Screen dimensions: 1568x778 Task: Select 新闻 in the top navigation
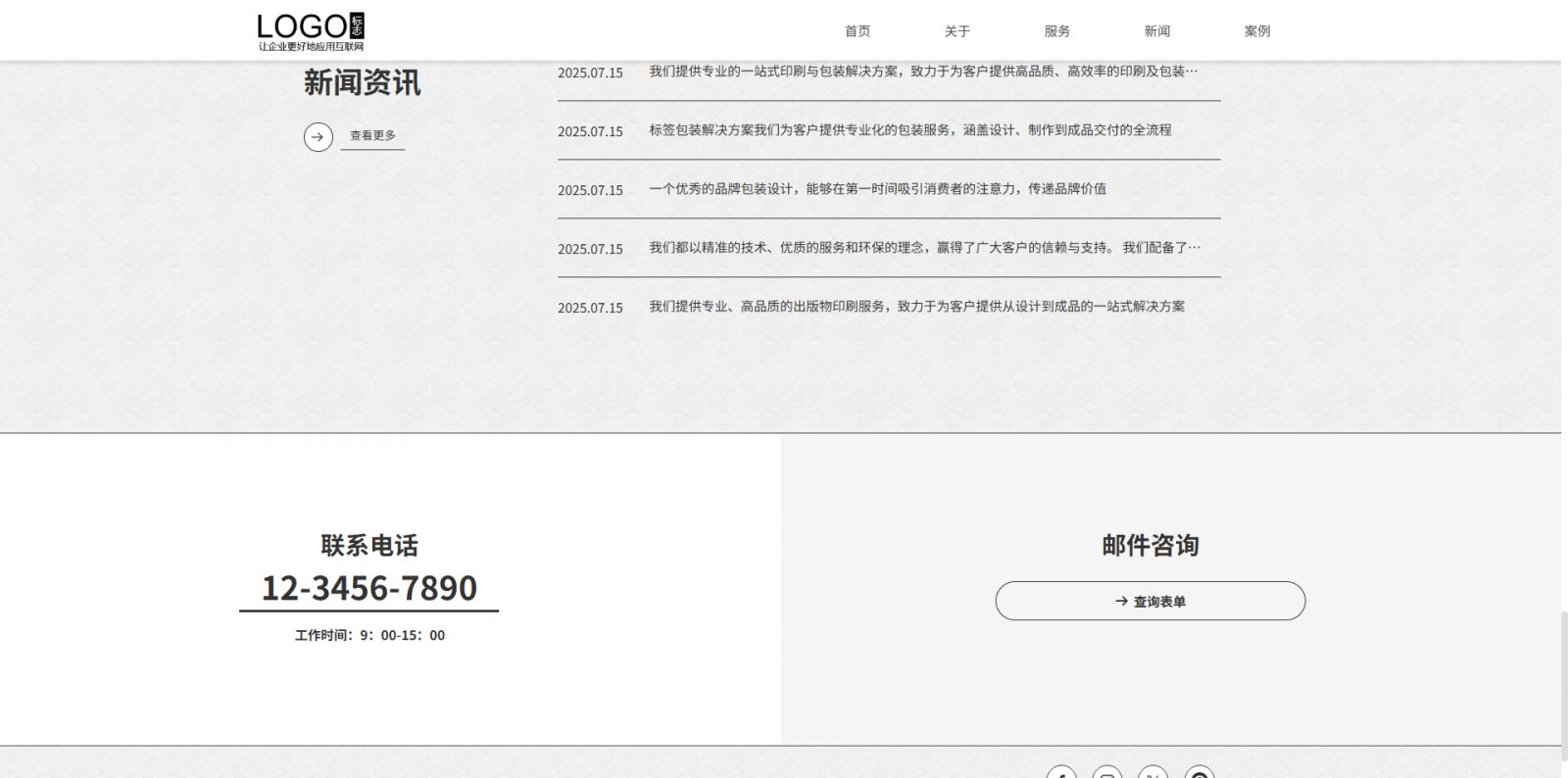[1157, 31]
